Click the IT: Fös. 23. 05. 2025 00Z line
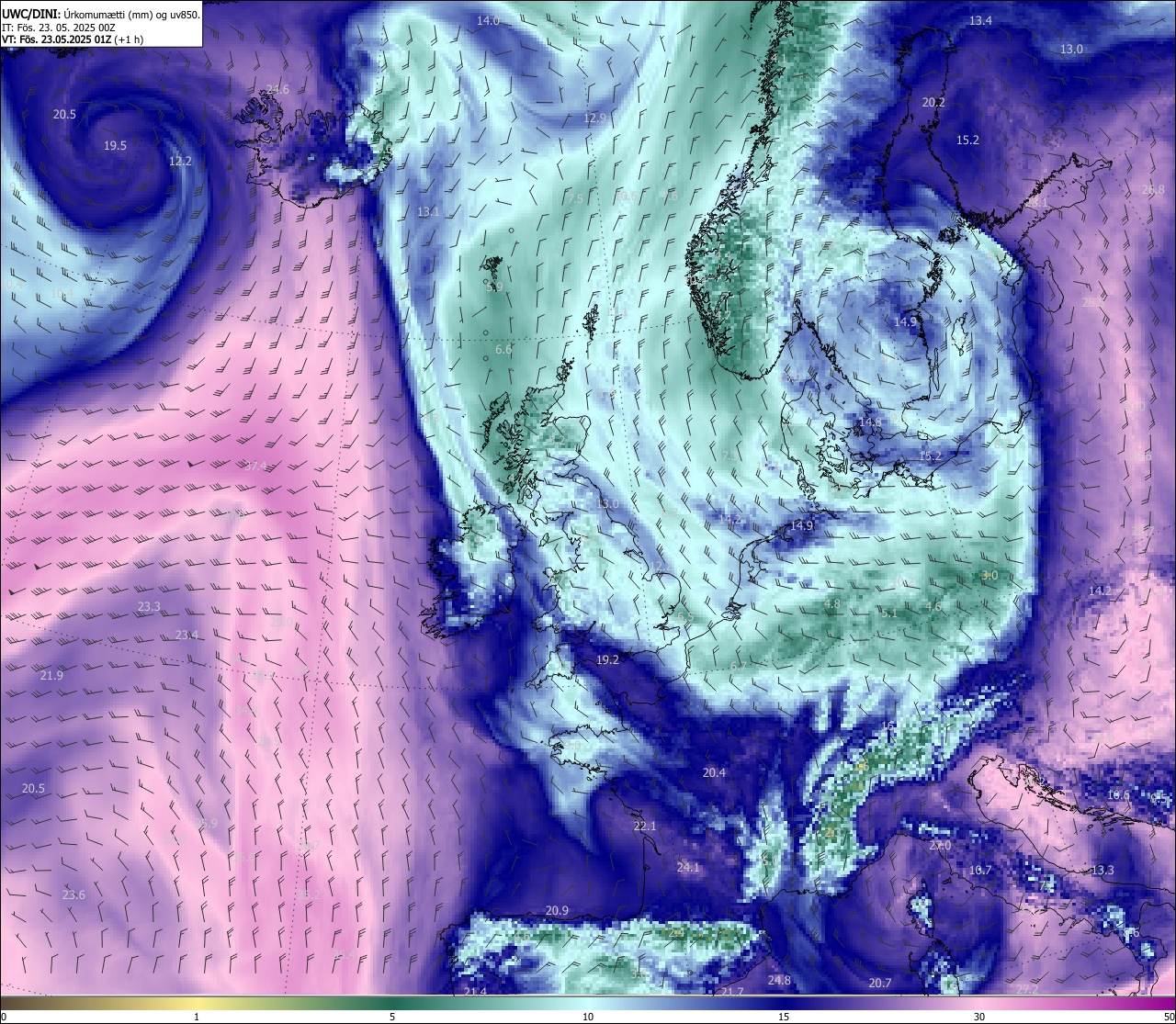The height and width of the screenshot is (1024, 1176). pos(59,28)
